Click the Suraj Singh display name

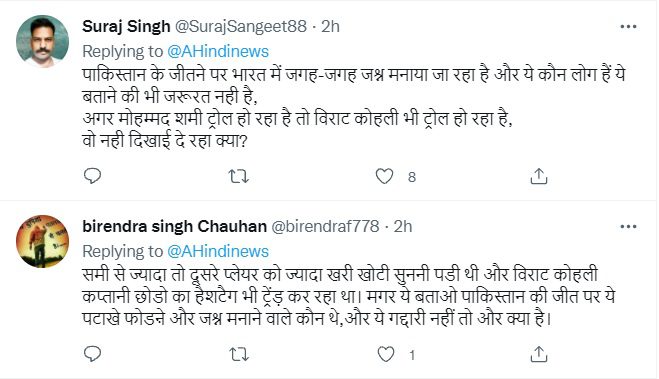pyautogui.click(x=126, y=26)
